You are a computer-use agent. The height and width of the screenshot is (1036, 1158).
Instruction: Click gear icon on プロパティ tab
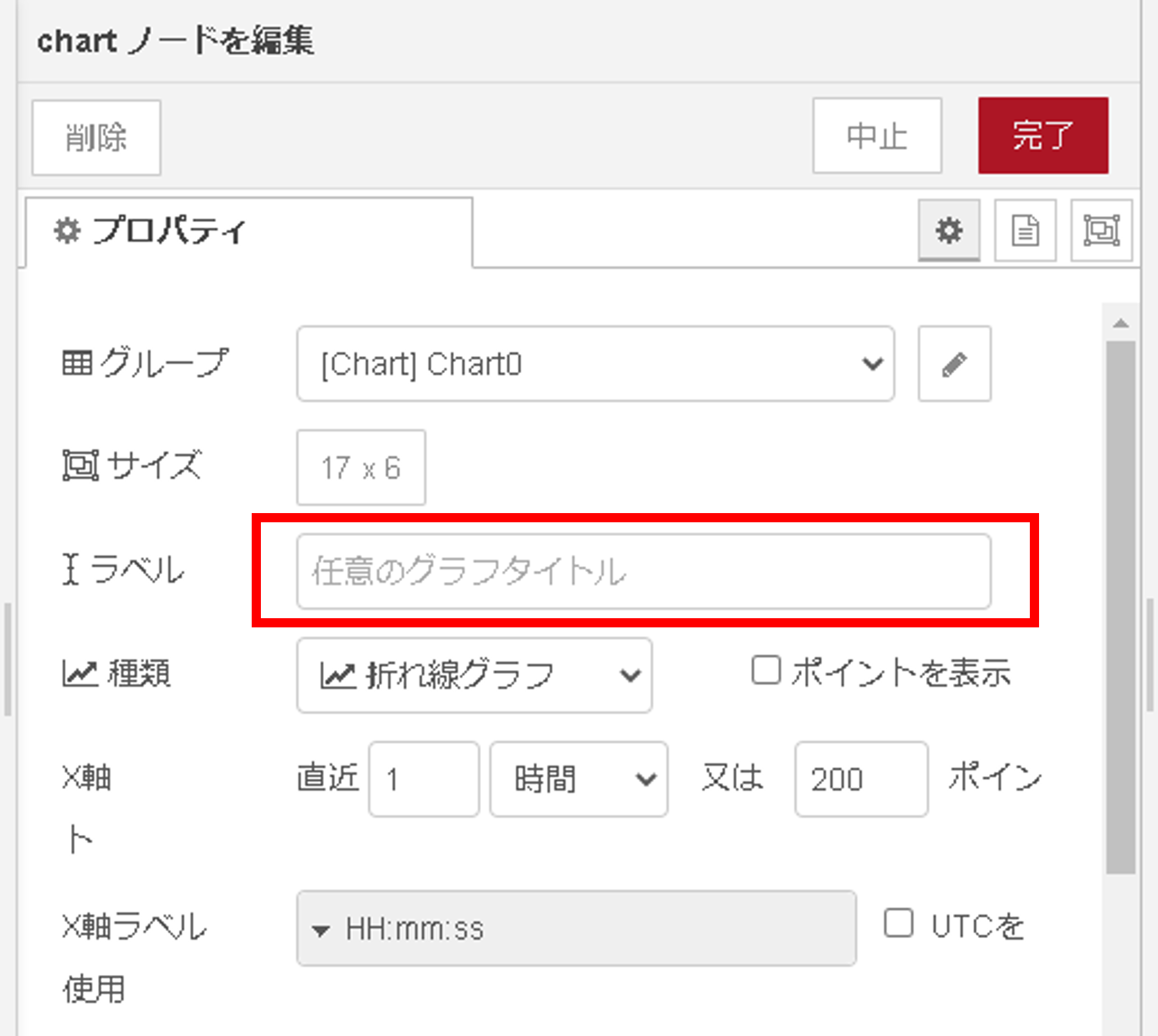click(67, 231)
